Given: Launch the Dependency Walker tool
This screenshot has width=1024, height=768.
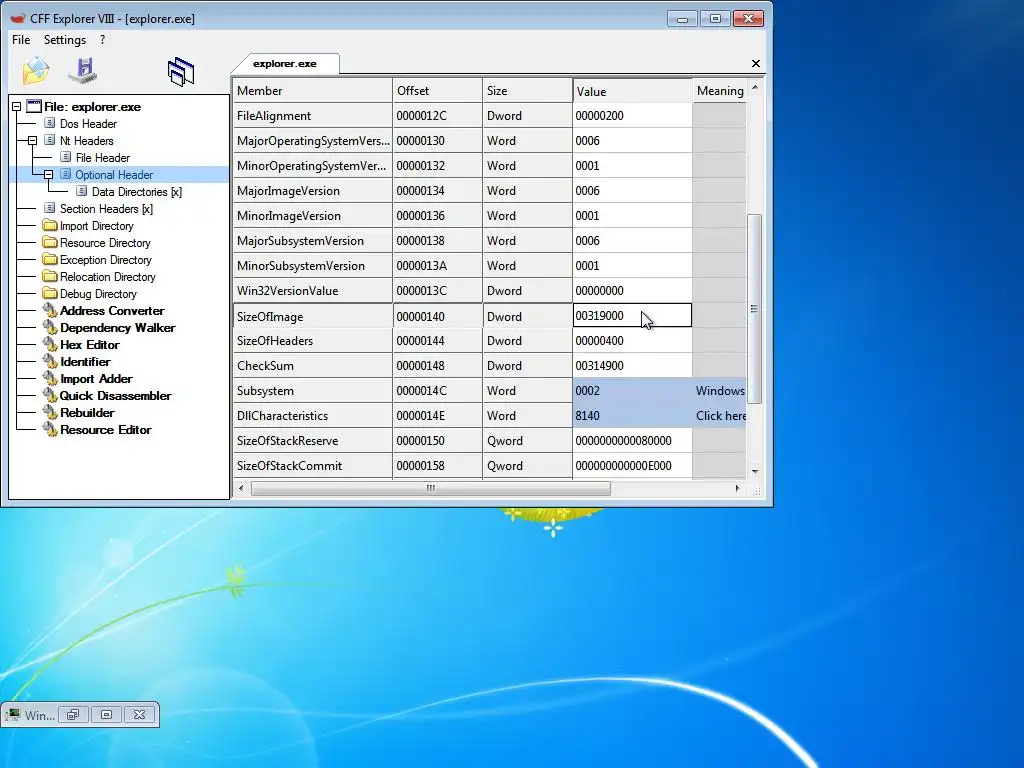Looking at the screenshot, I should tap(118, 327).
